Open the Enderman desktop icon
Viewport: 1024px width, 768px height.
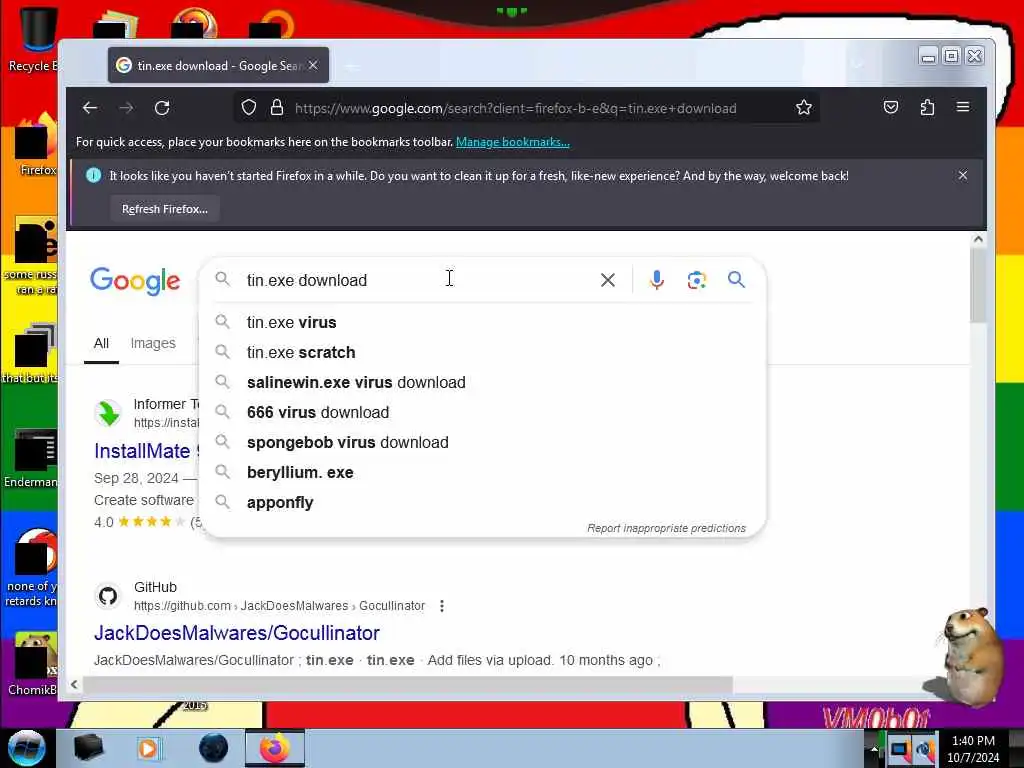pos(31,458)
